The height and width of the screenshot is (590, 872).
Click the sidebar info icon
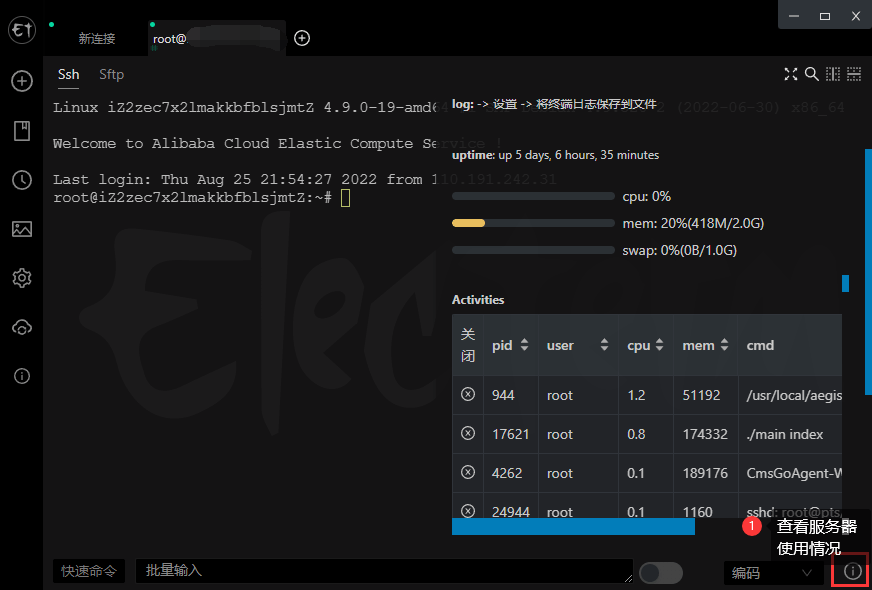point(22,376)
